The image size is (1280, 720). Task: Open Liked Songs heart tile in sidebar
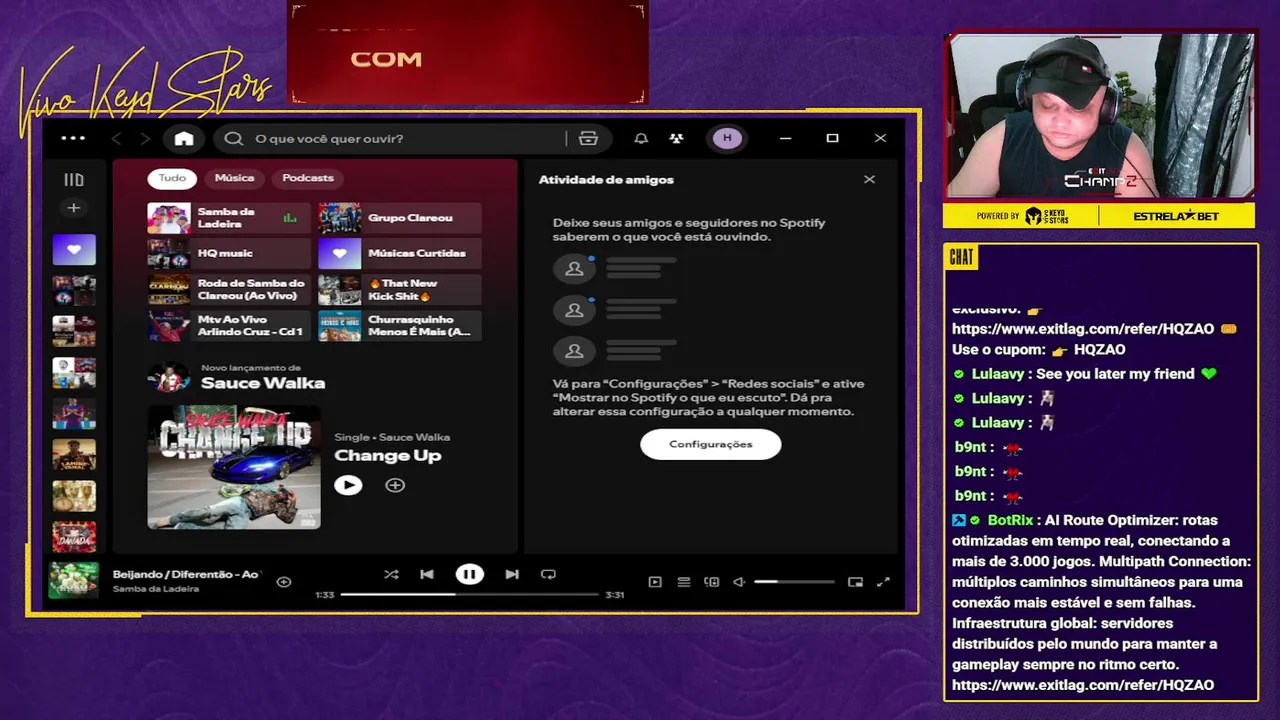pyautogui.click(x=74, y=249)
